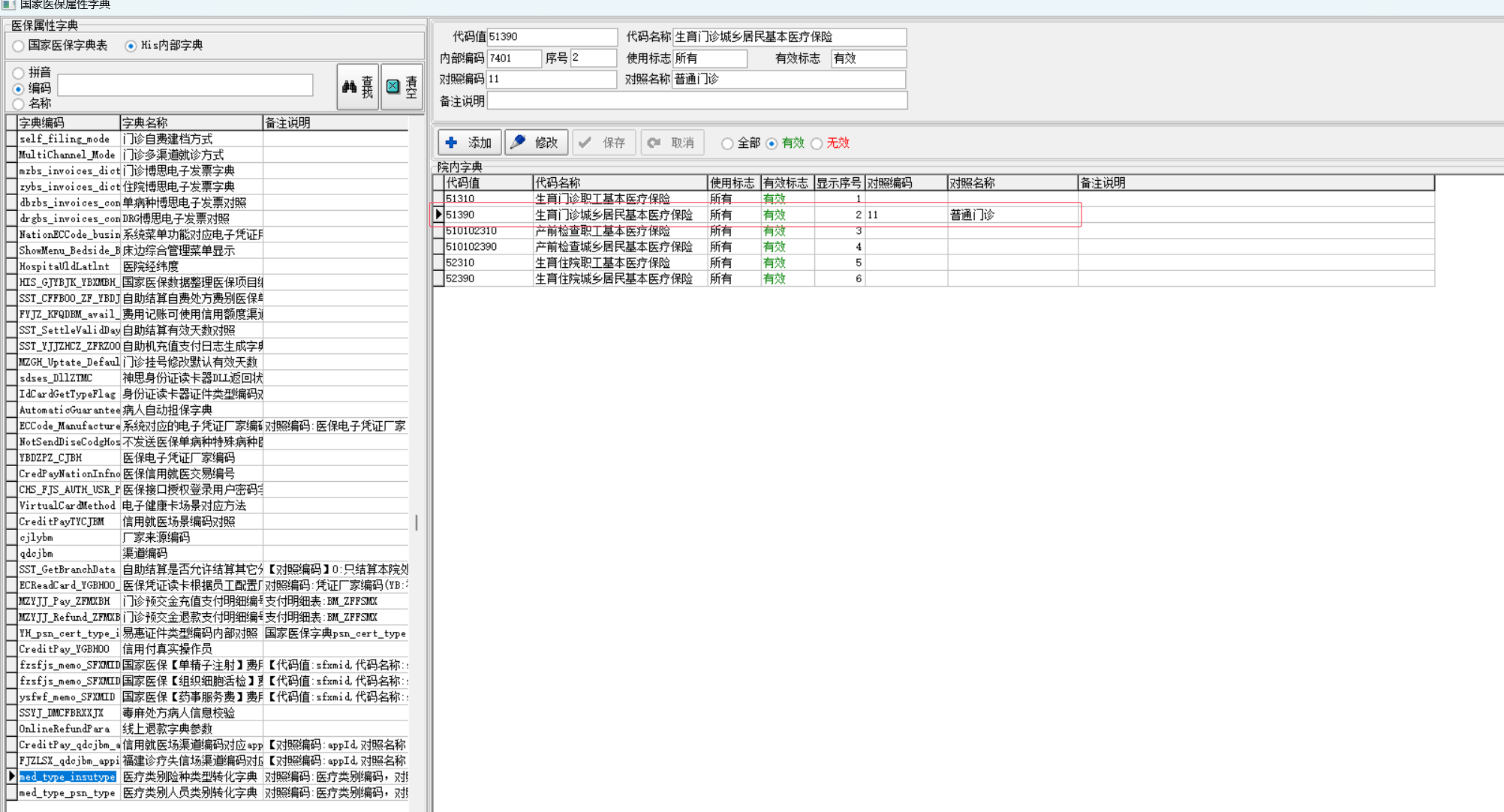This screenshot has height=812, width=1504.
Task: Select the 拼音 search mode radio
Action: click(19, 73)
